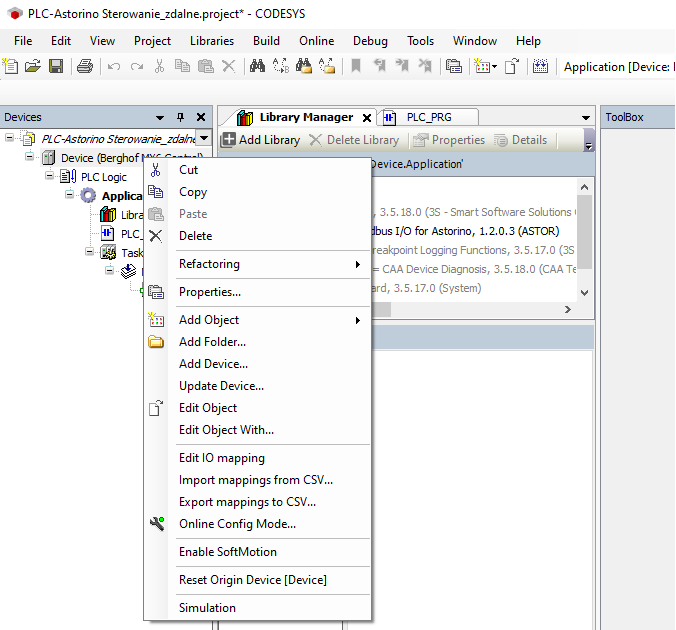Viewport: 676px width, 630px height.
Task: Close the Library Manager tab
Action: (367, 118)
